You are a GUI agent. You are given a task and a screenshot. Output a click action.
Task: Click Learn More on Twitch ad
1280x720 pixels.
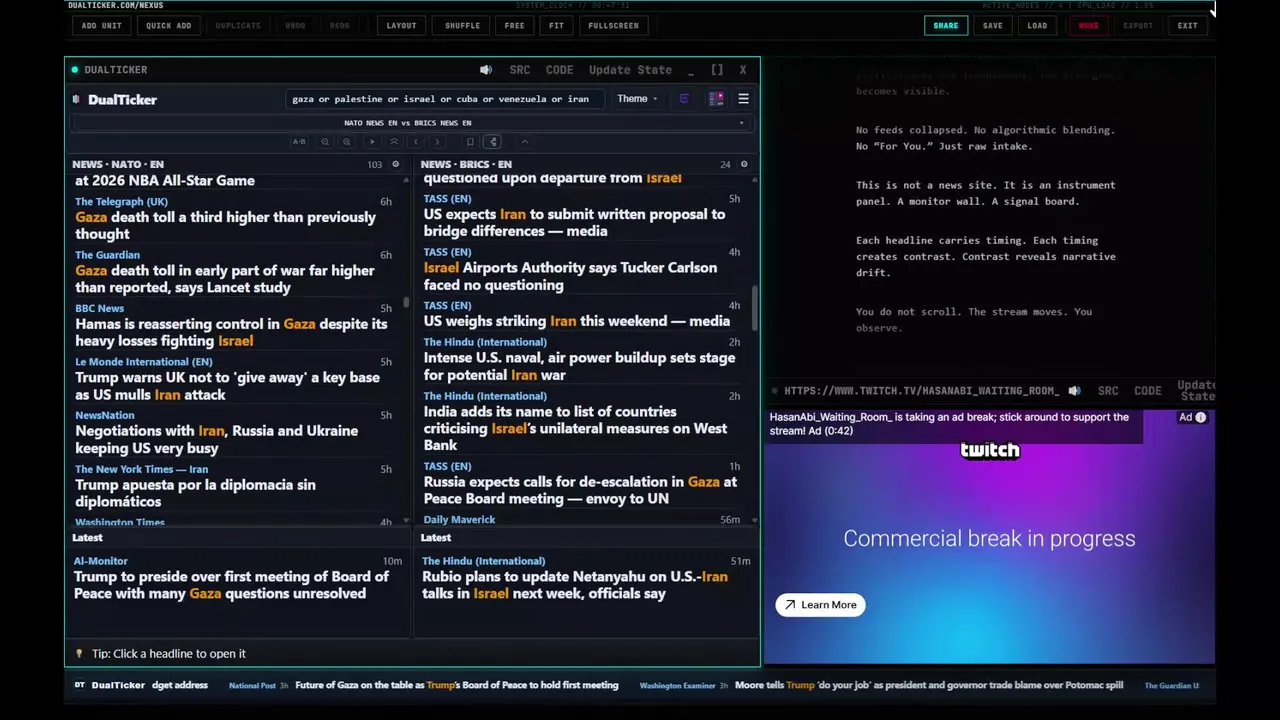(821, 605)
